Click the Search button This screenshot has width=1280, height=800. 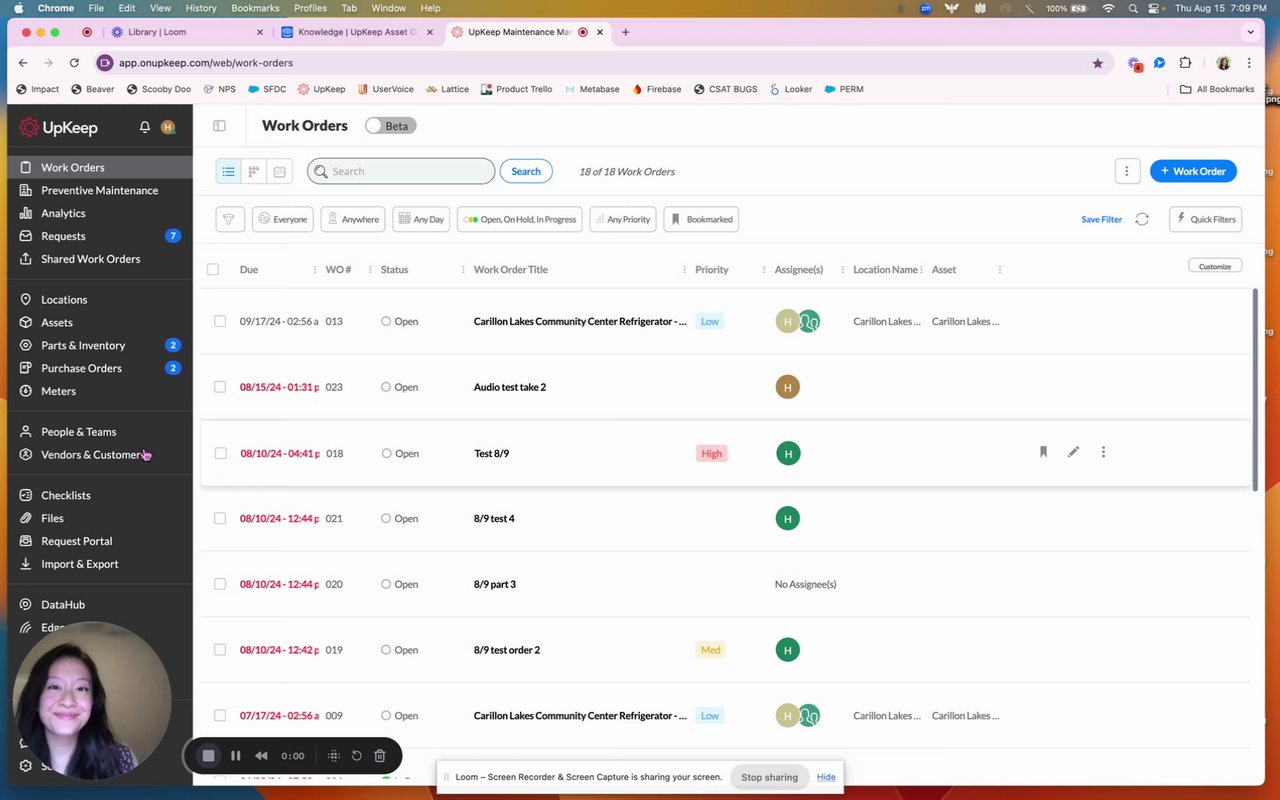[526, 171]
